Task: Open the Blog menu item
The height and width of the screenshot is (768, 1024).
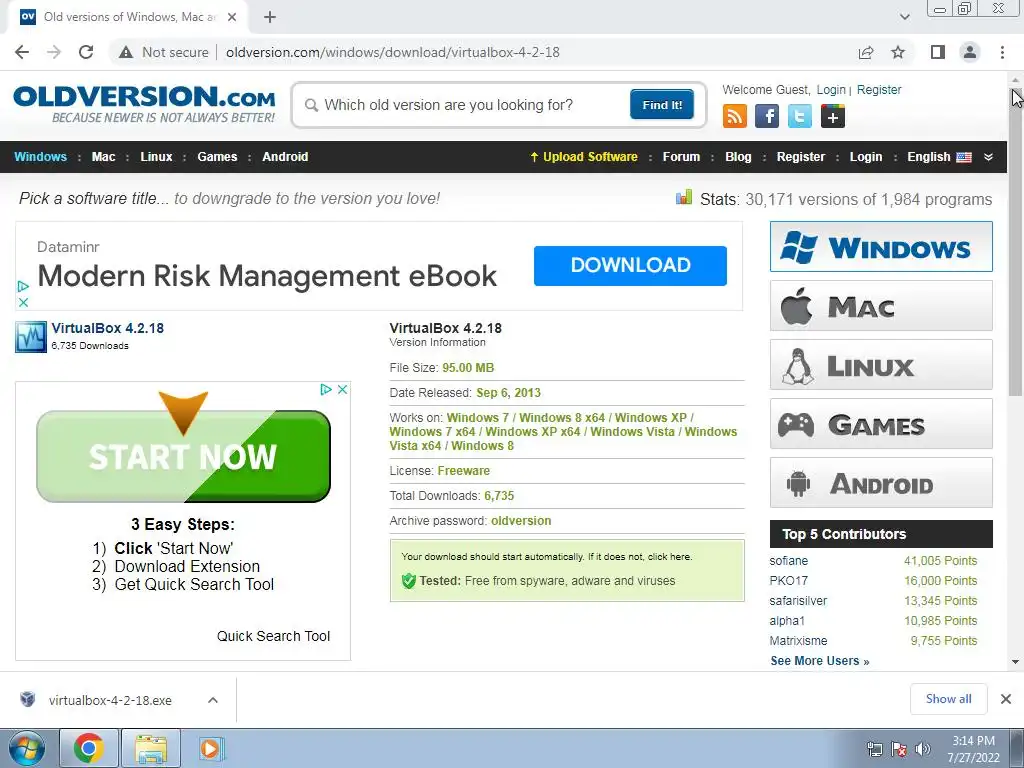Action: point(738,157)
